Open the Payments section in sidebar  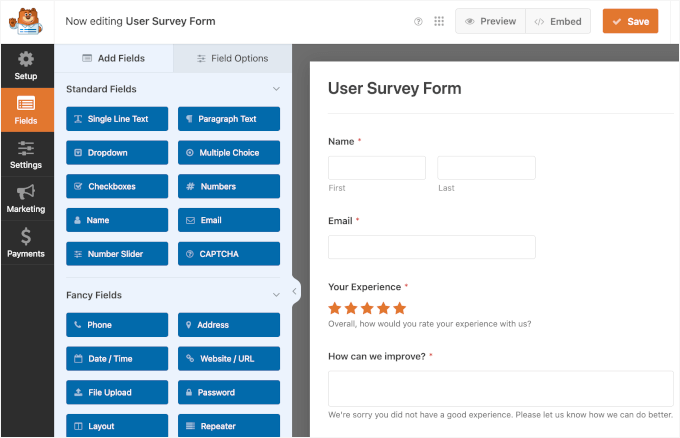(x=26, y=243)
